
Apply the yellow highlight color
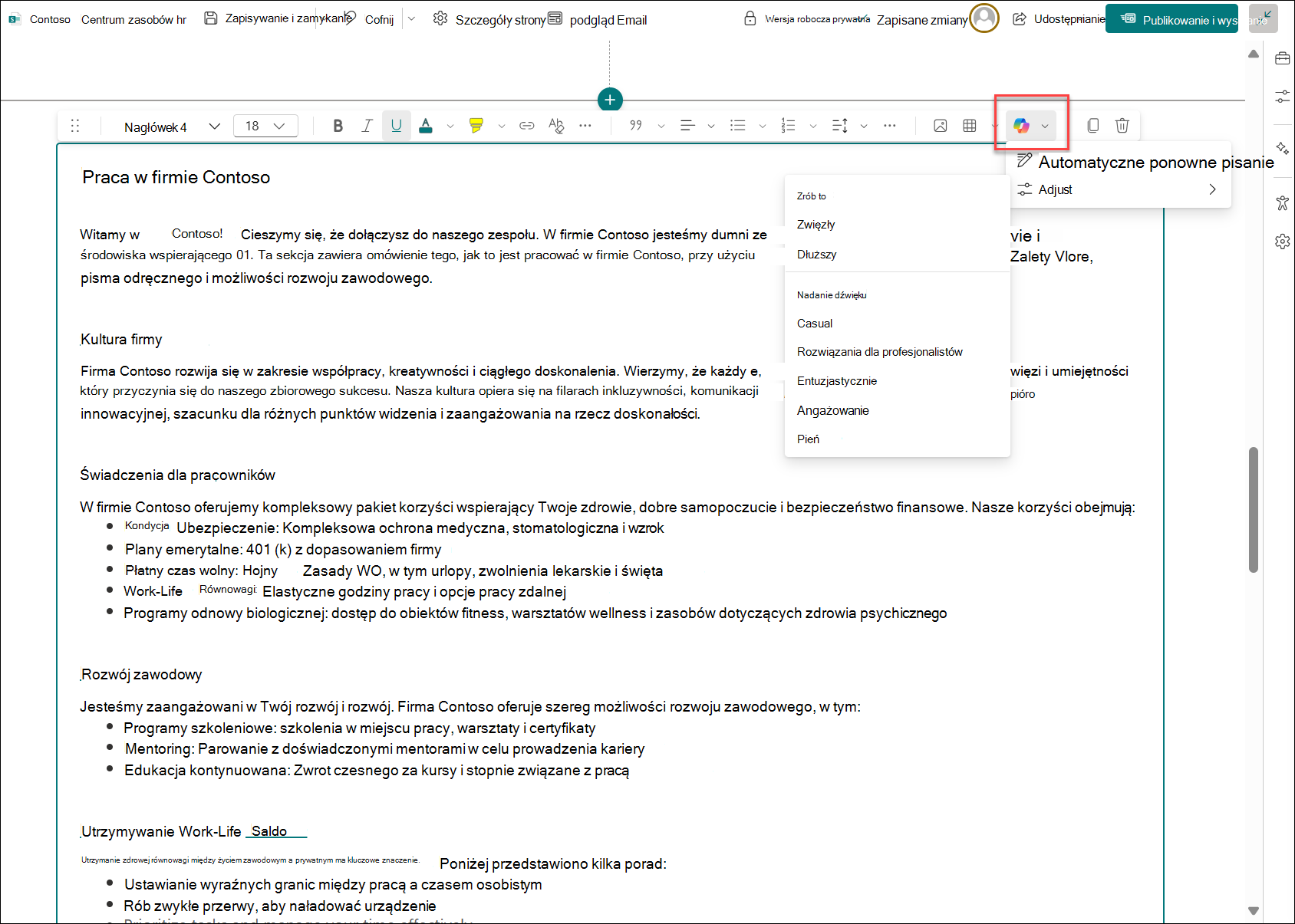[476, 126]
